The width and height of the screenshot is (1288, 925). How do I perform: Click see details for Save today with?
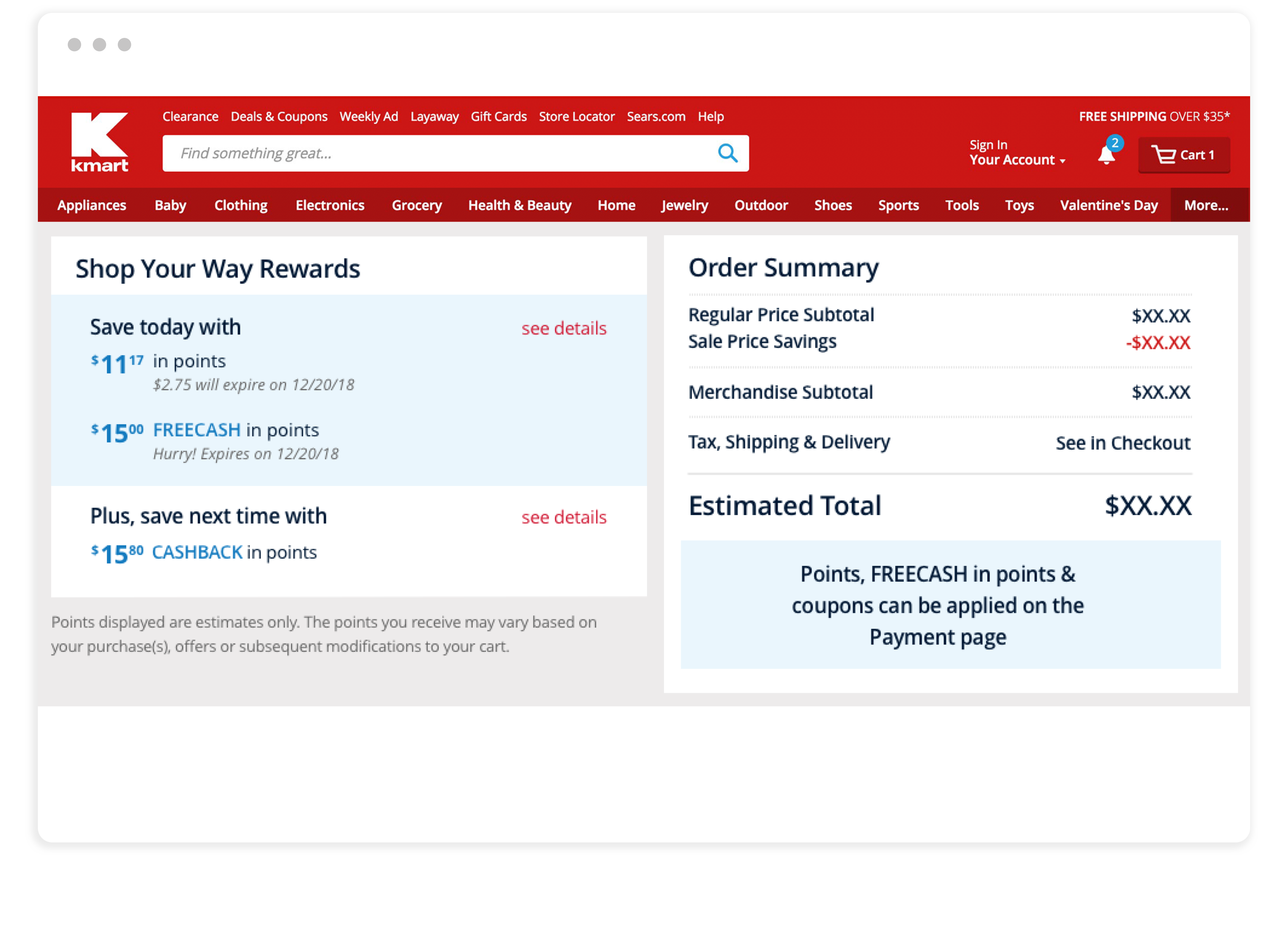coord(564,328)
